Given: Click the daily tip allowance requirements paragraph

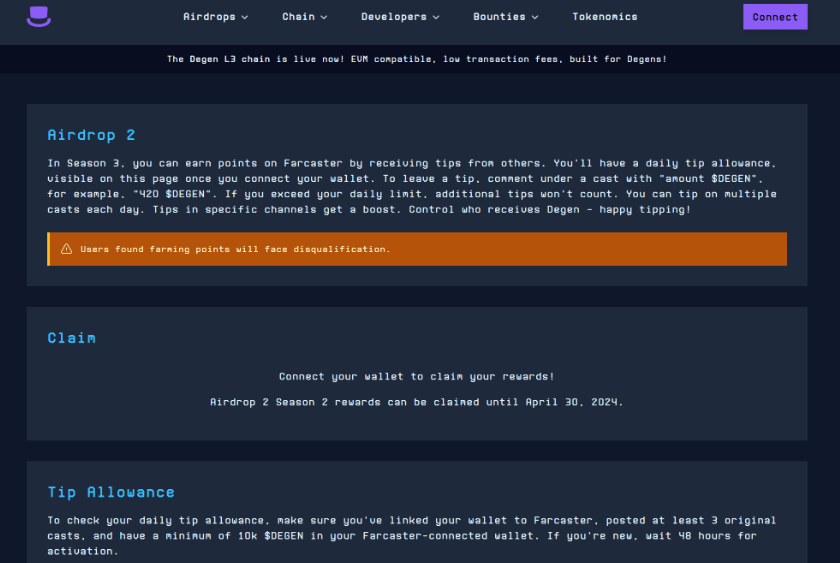Looking at the screenshot, I should [x=412, y=536].
